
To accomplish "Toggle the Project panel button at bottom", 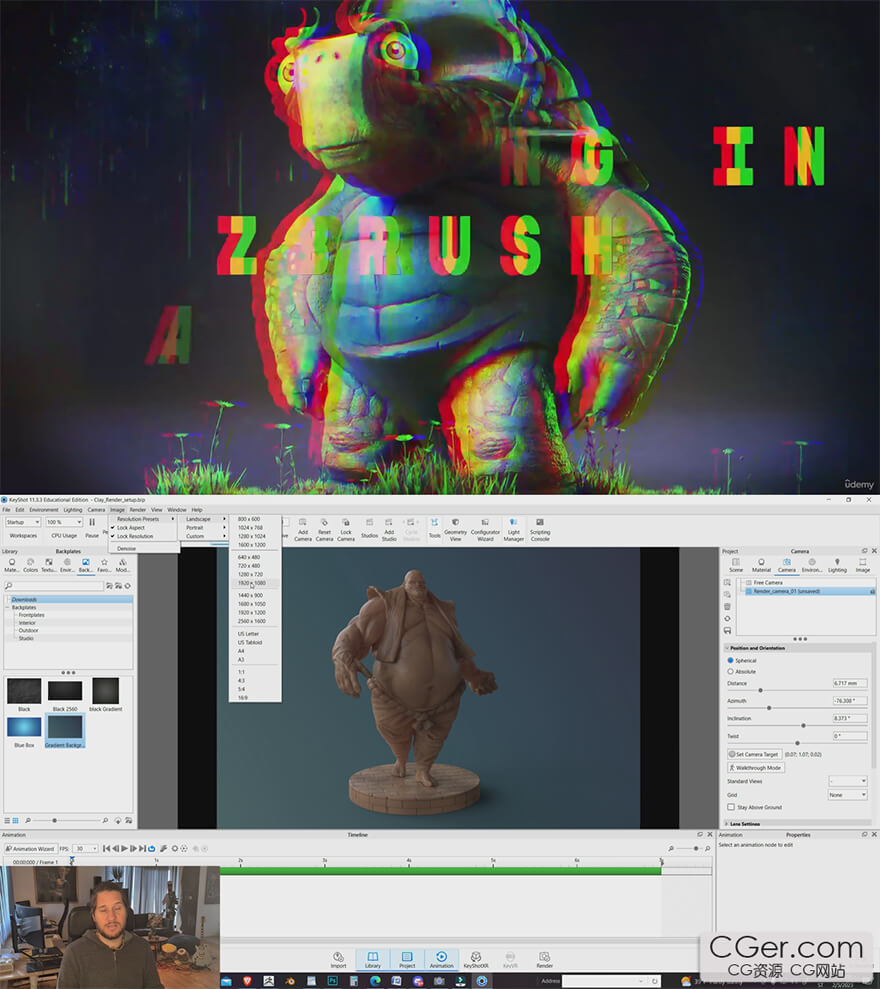I will 407,960.
